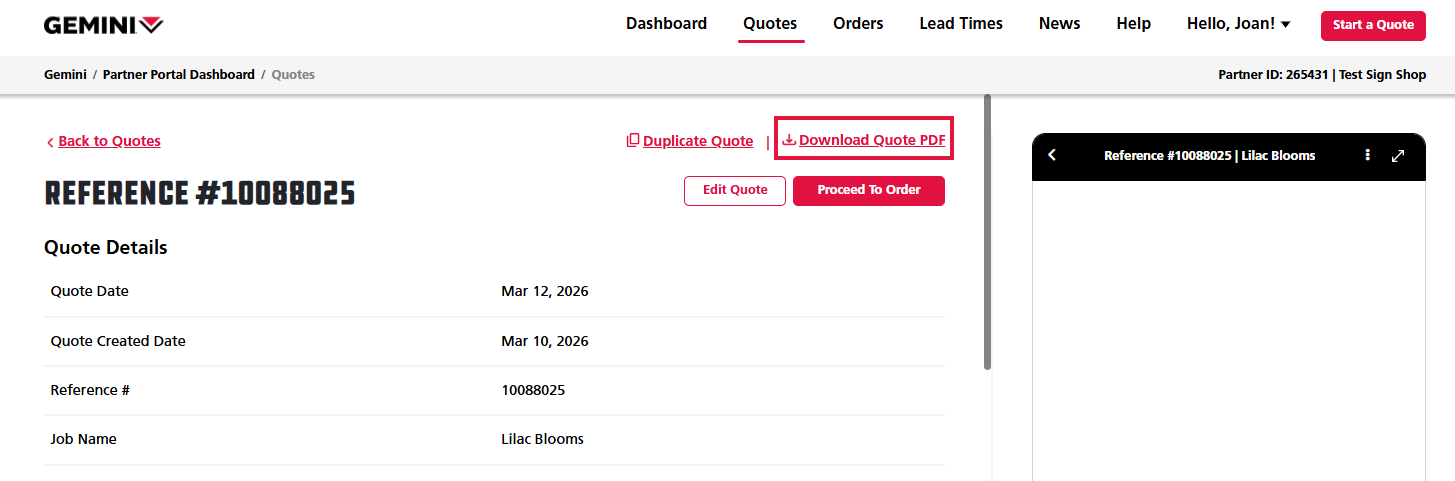Switch to the Orders tab
The width and height of the screenshot is (1455, 481).
[x=858, y=24]
